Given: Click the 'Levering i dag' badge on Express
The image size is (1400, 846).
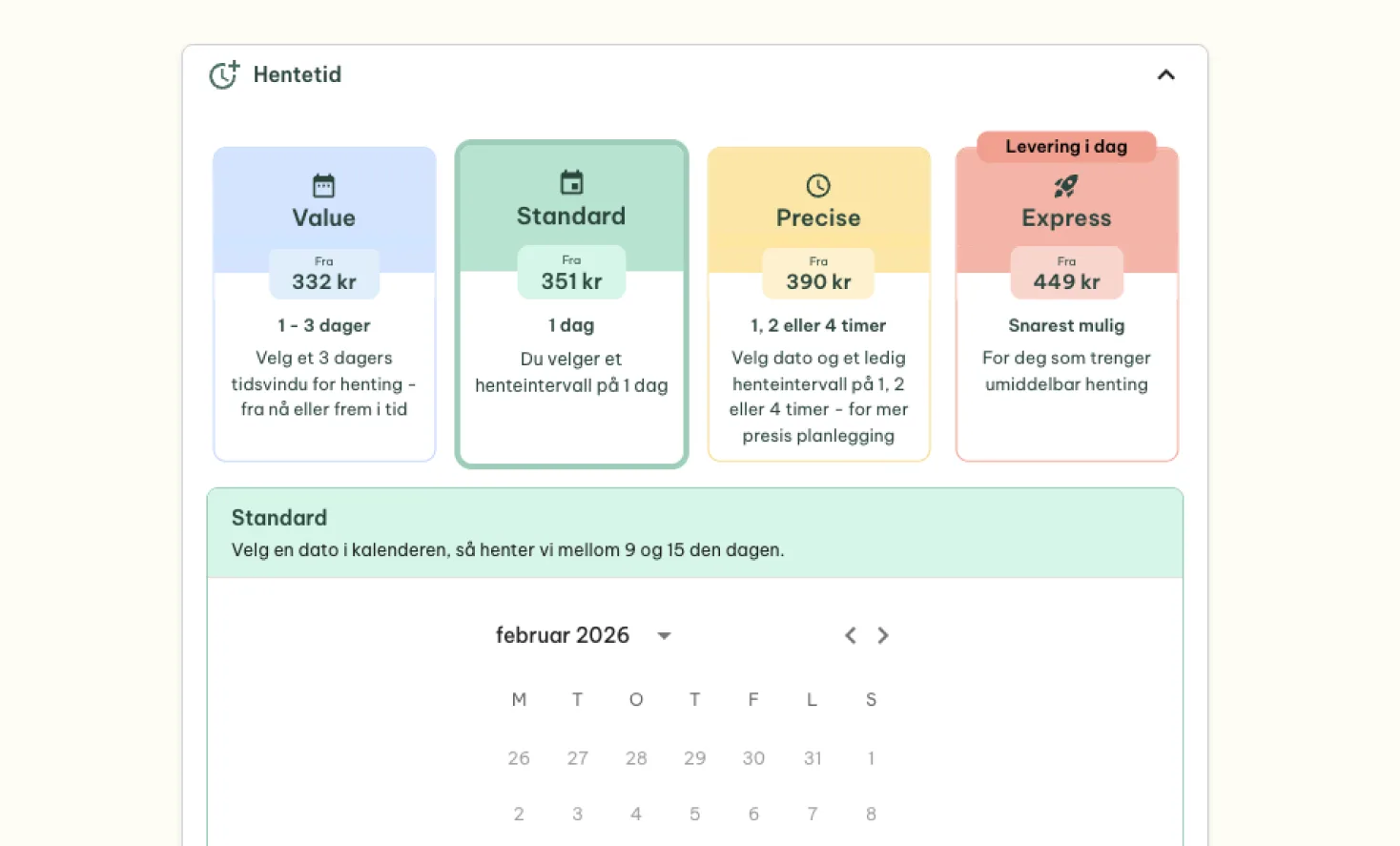Looking at the screenshot, I should [1065, 146].
